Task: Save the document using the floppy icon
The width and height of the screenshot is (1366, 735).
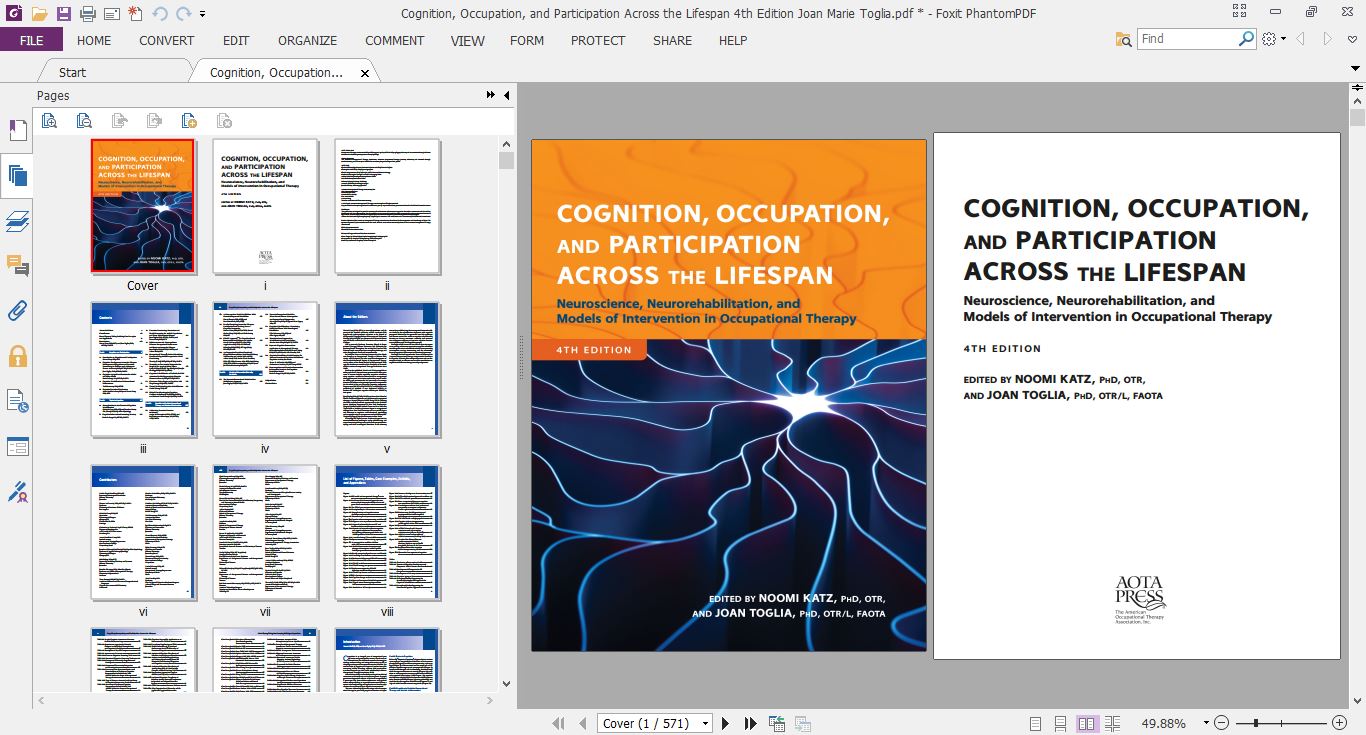Action: click(x=64, y=14)
